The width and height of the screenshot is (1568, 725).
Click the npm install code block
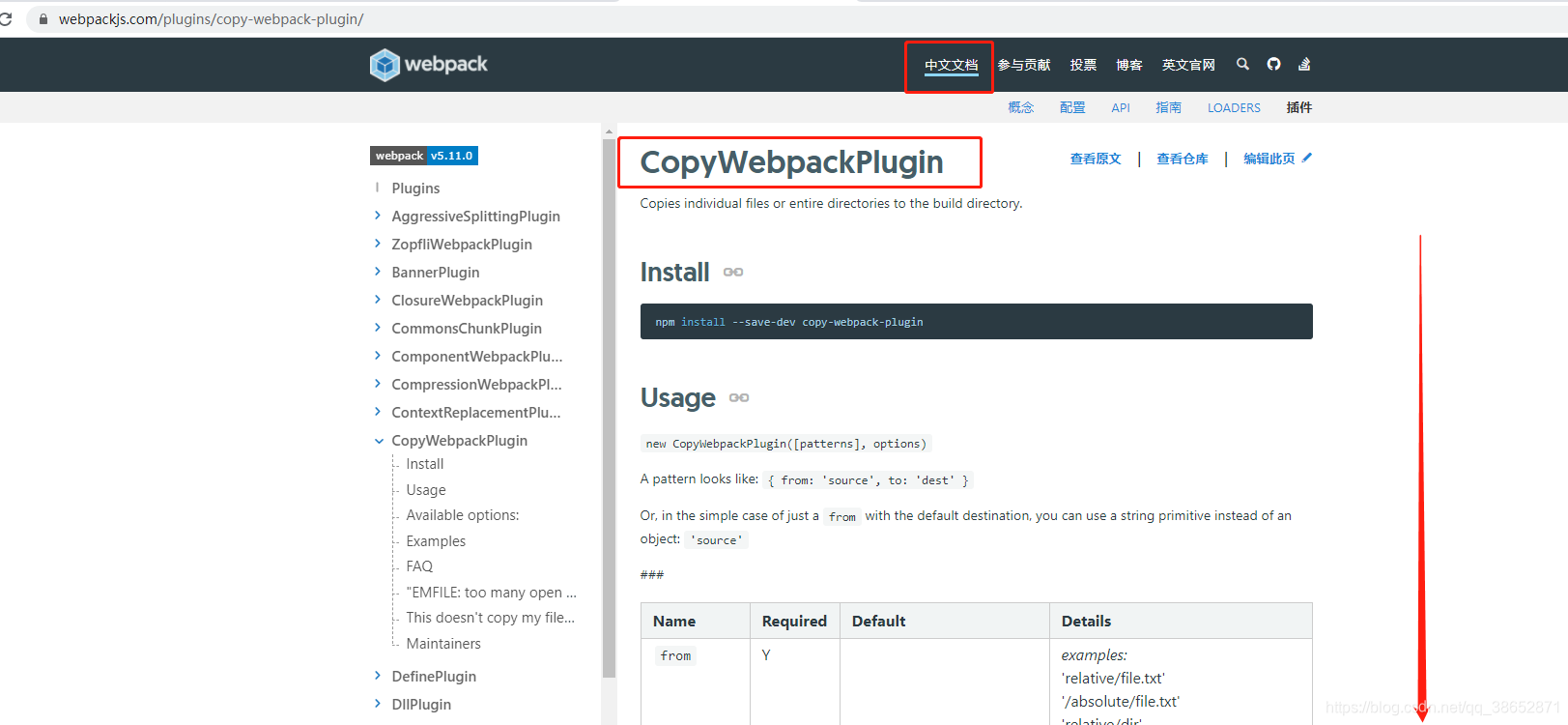976,322
